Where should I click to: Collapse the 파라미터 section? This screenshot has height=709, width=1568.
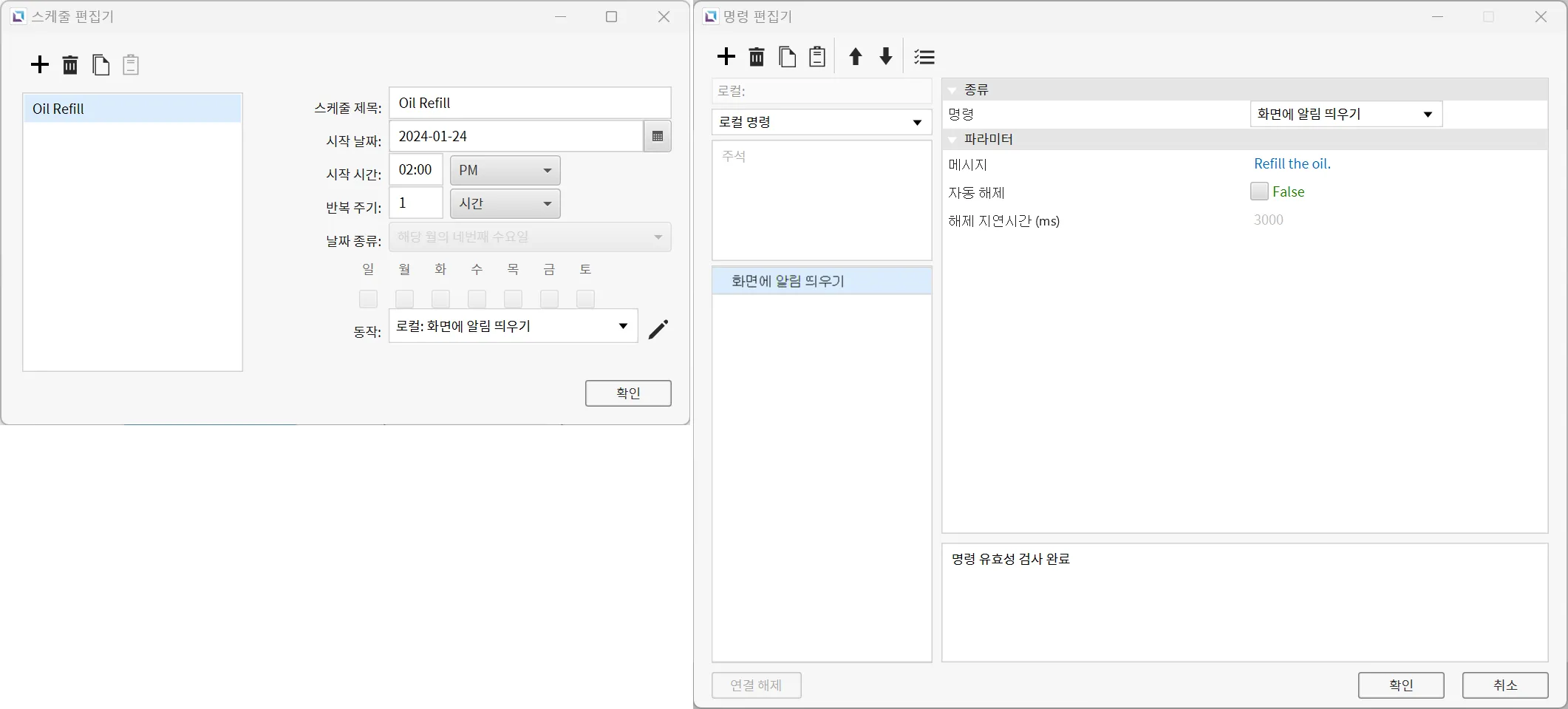953,140
